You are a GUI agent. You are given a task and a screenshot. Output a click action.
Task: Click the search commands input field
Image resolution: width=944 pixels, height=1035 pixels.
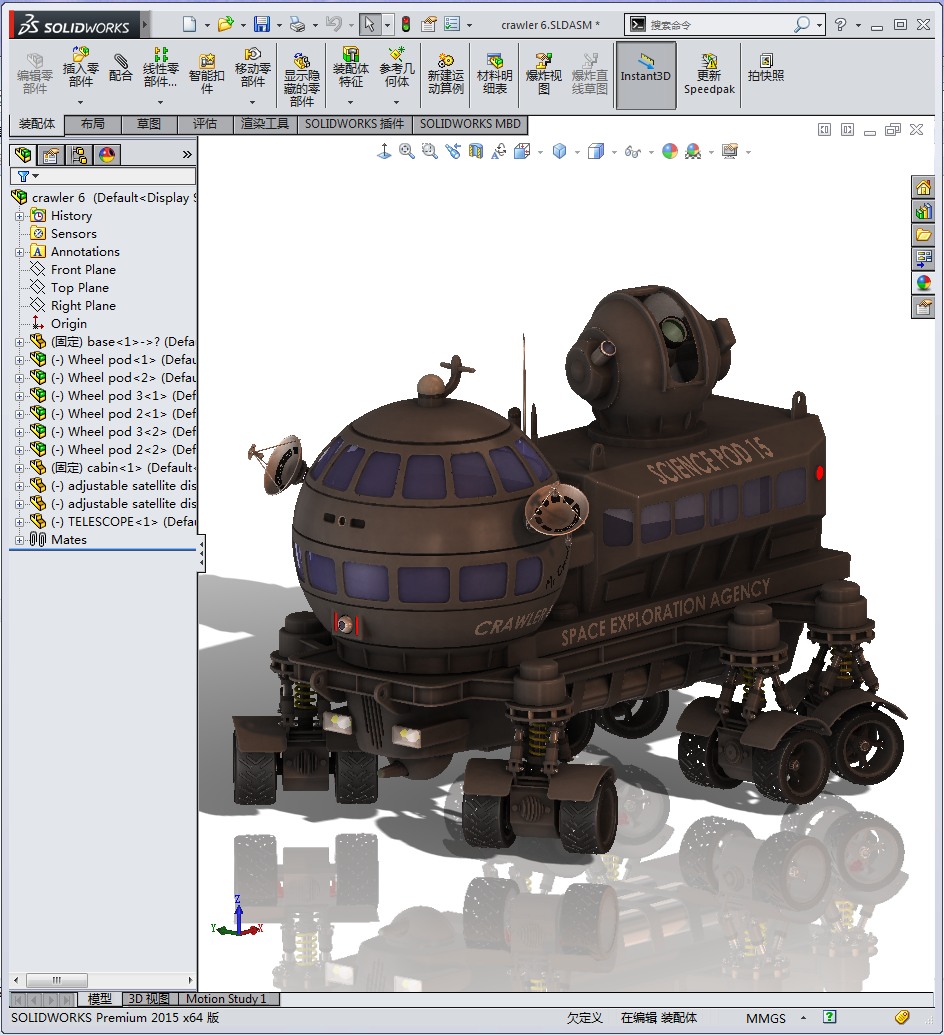point(720,24)
